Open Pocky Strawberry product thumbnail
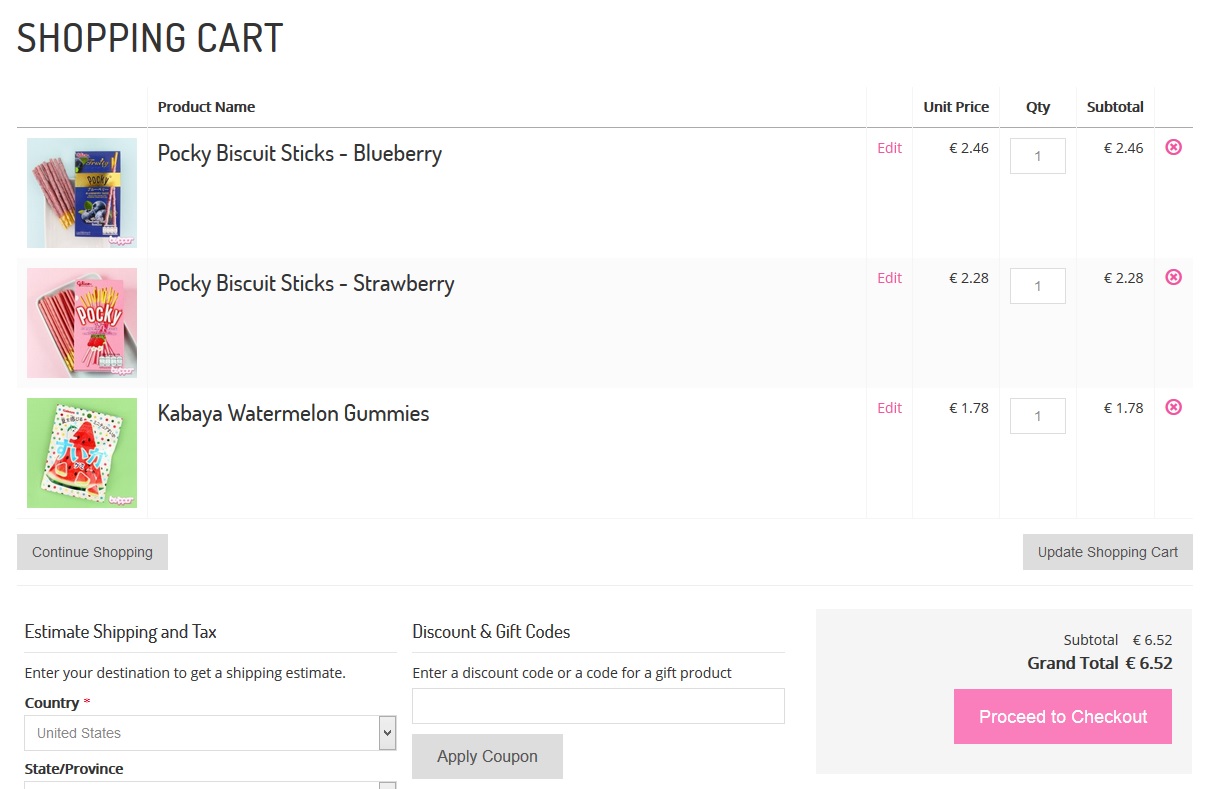The height and width of the screenshot is (789, 1213). pos(82,323)
